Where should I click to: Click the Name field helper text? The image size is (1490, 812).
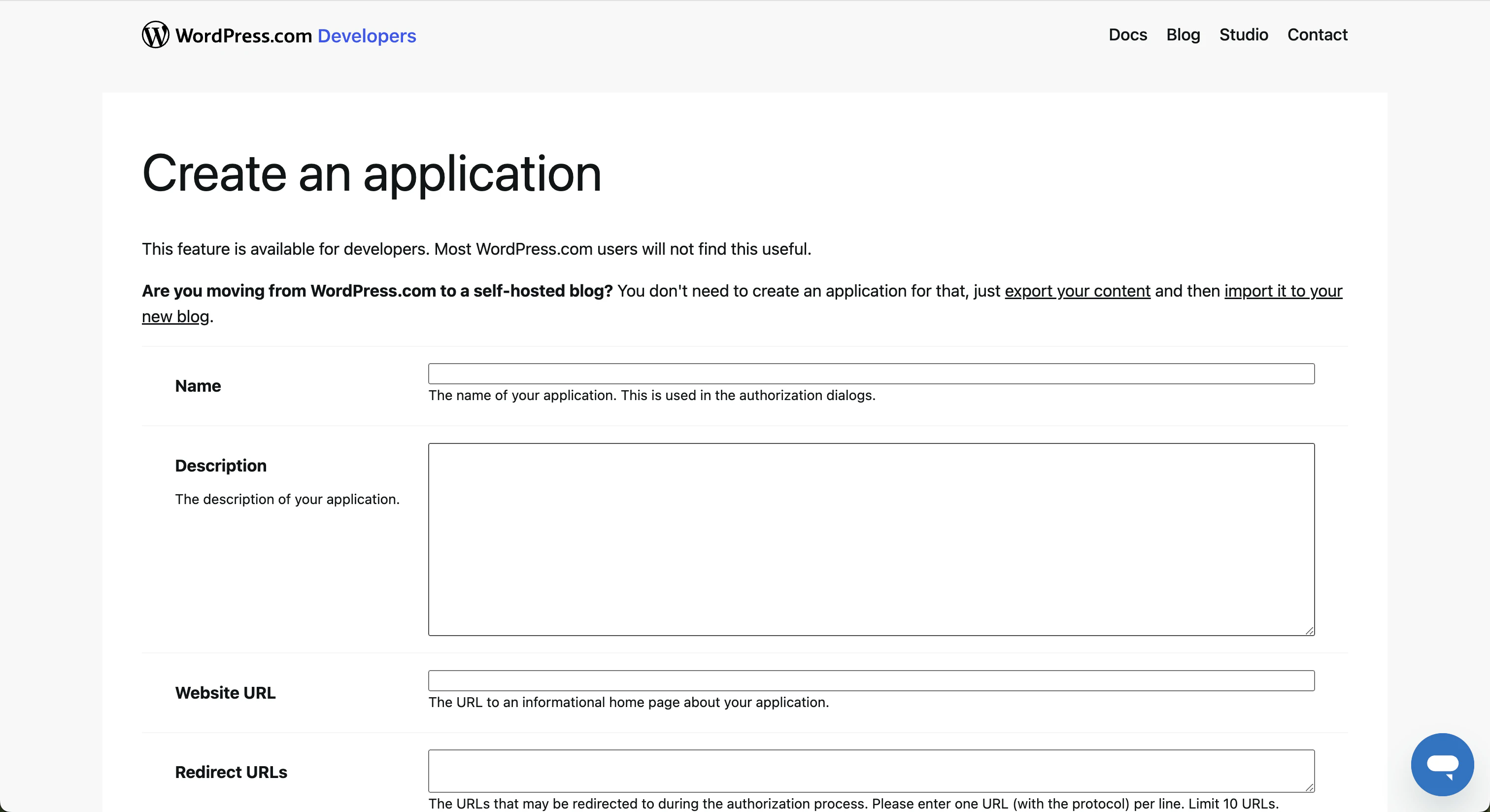tap(652, 395)
